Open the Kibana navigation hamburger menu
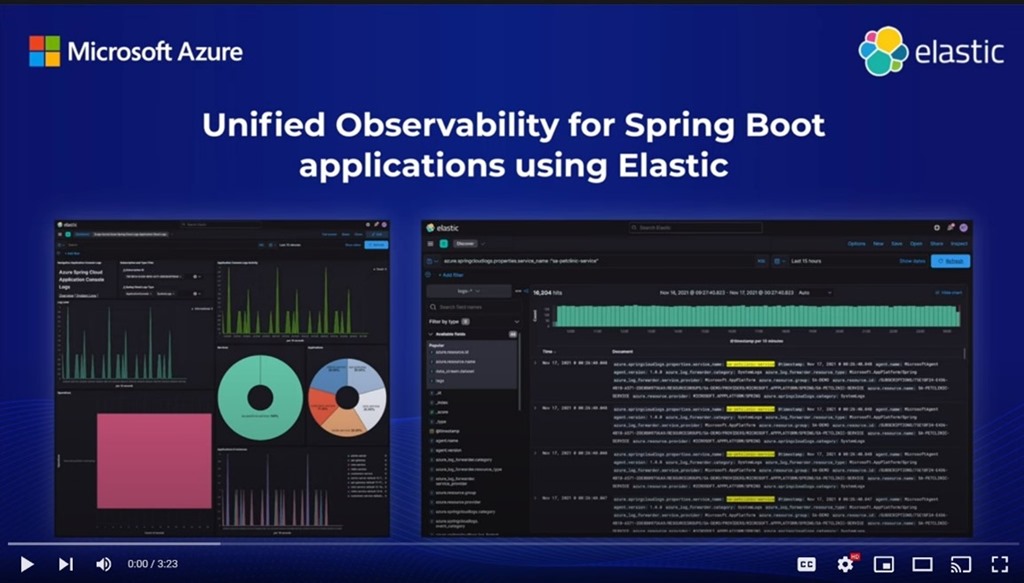This screenshot has width=1024, height=583. coord(430,244)
